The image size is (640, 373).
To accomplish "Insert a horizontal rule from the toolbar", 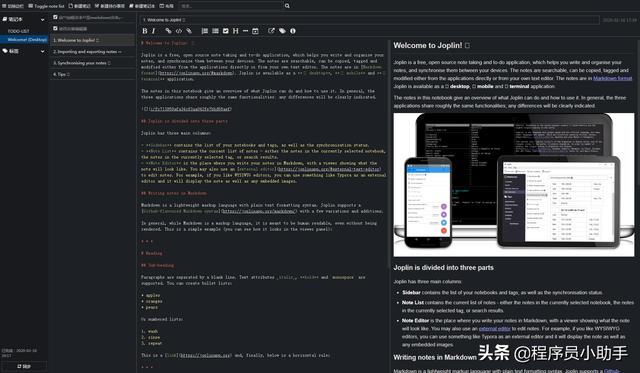I will coord(245,31).
